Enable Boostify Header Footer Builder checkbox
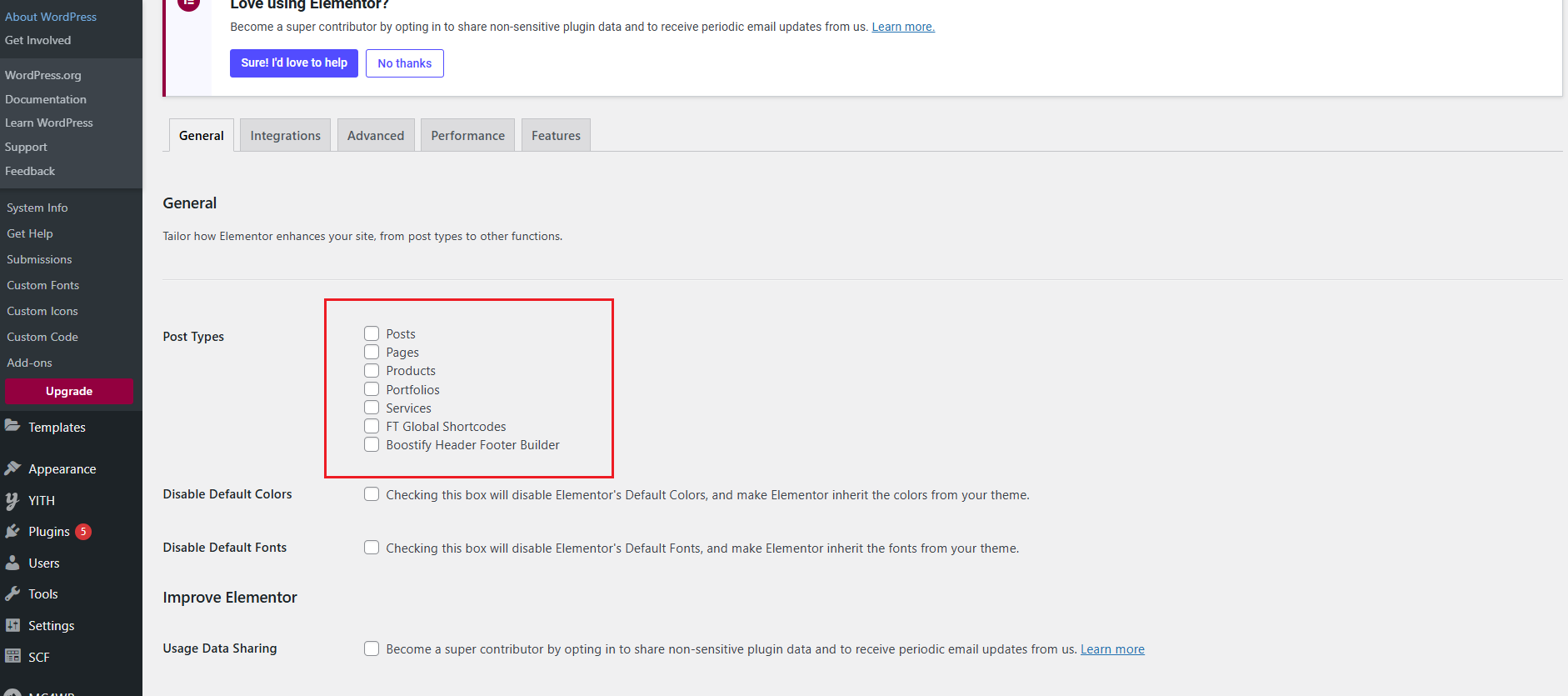The image size is (1568, 696). [372, 444]
